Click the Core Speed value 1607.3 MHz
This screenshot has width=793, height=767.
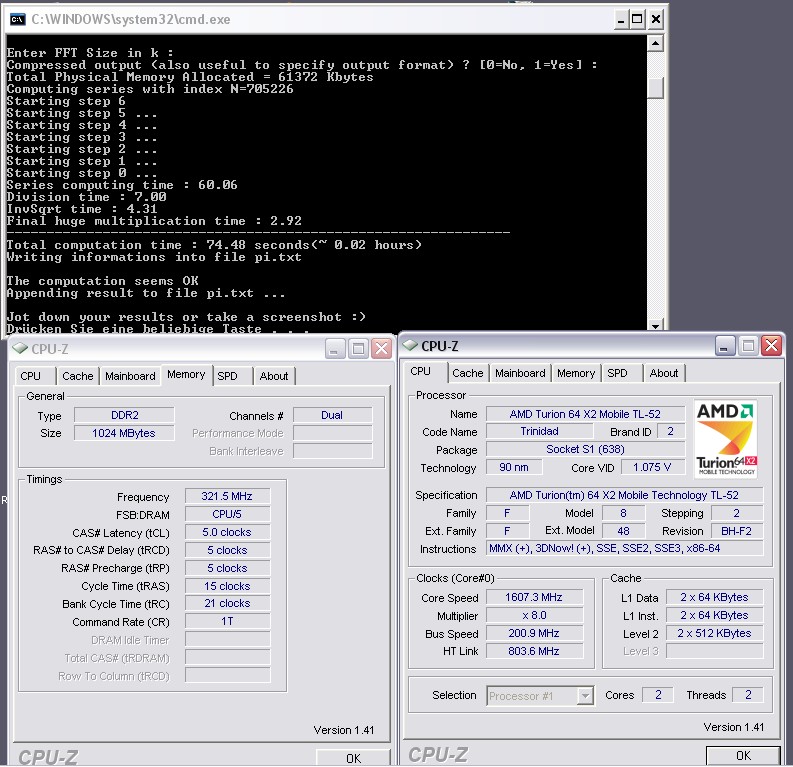(535, 597)
